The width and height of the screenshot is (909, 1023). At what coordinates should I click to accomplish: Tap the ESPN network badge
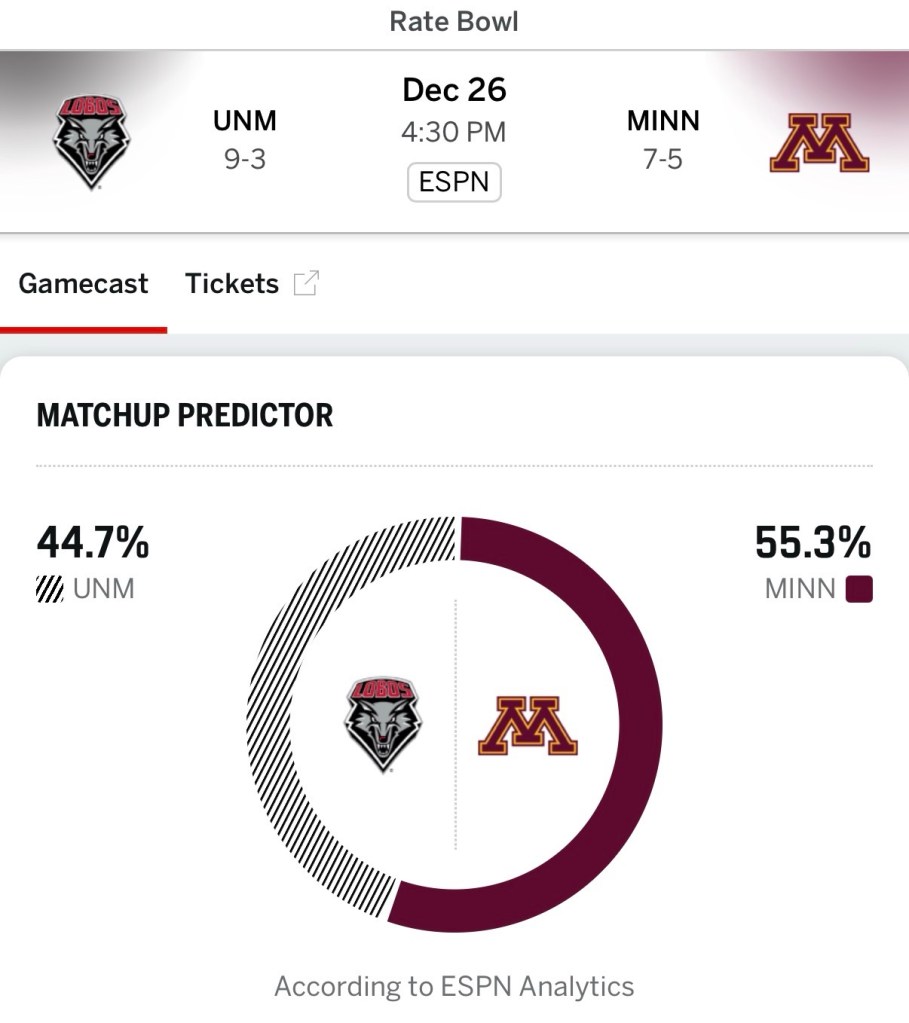click(x=454, y=183)
